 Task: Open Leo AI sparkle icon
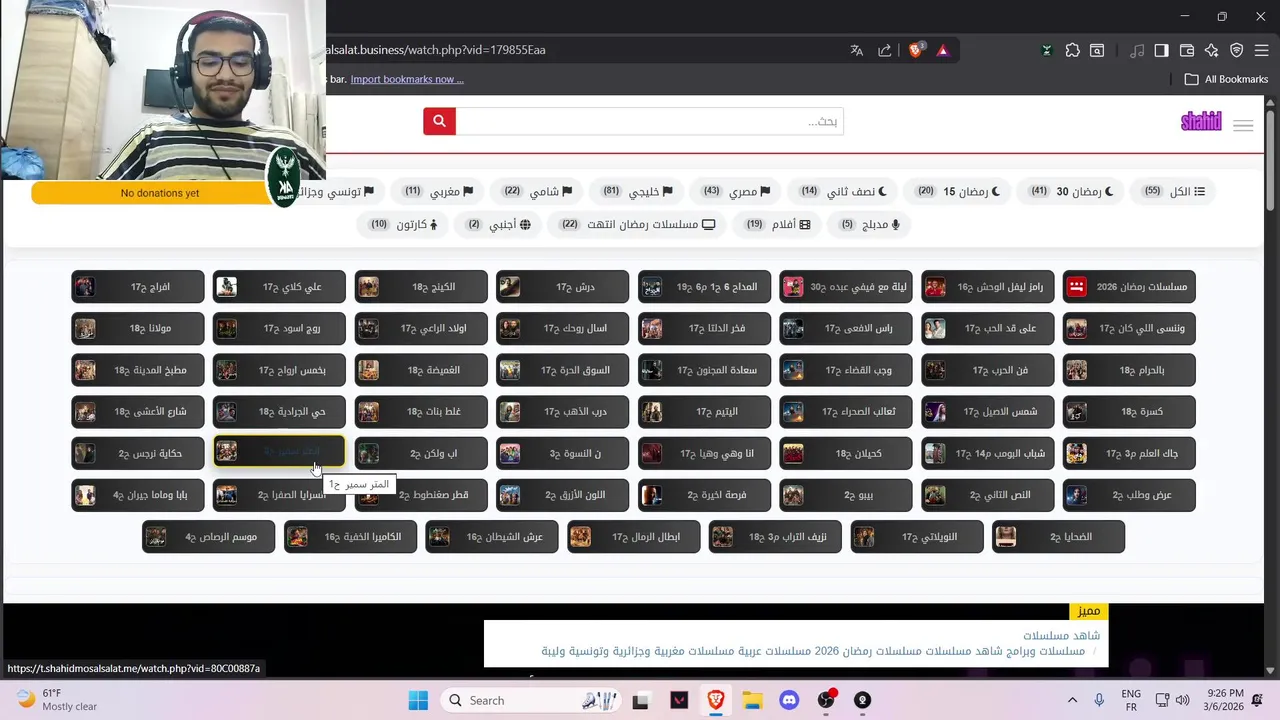pos(1211,50)
